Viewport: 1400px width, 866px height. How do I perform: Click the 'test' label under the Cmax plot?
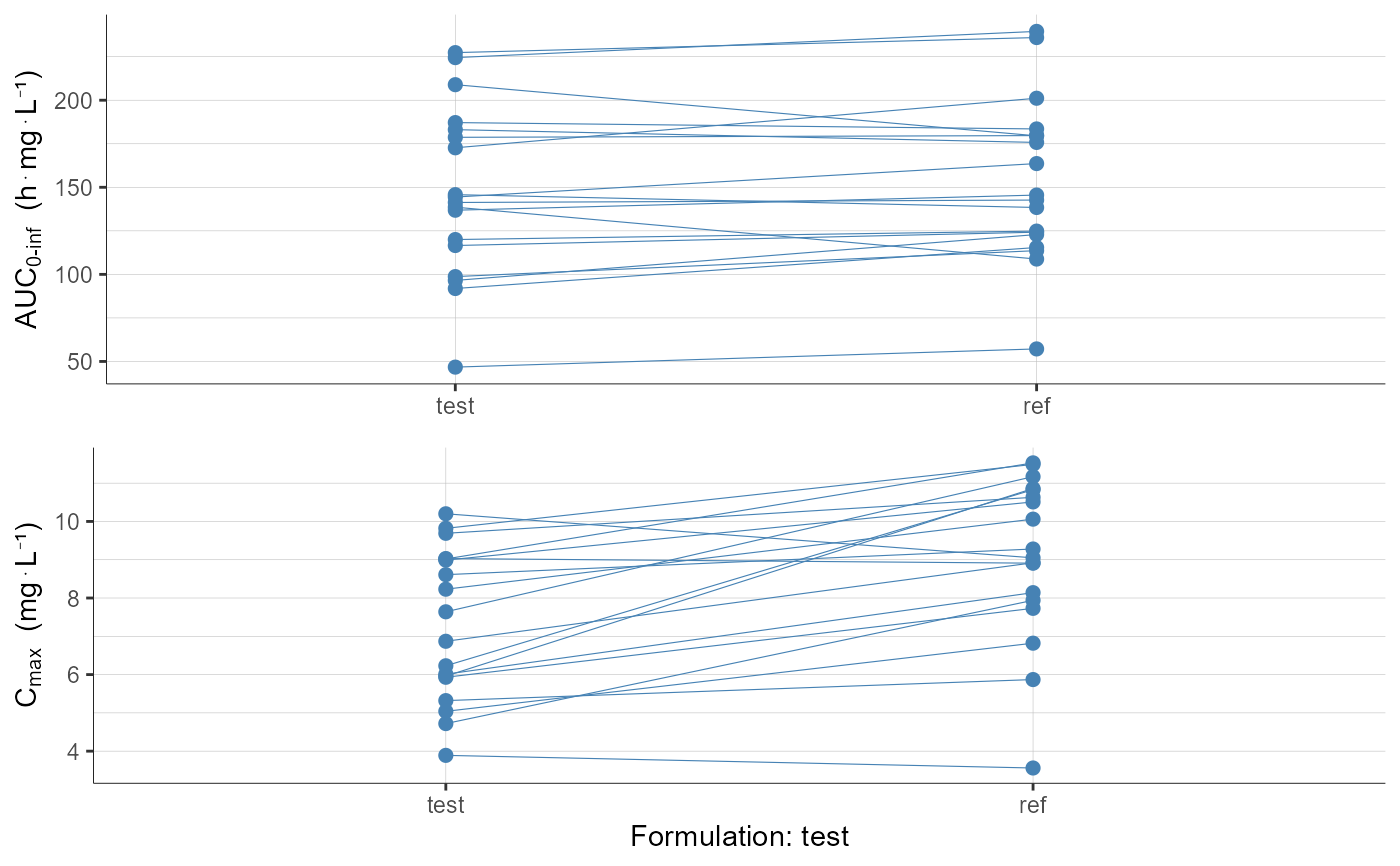pyautogui.click(x=446, y=804)
